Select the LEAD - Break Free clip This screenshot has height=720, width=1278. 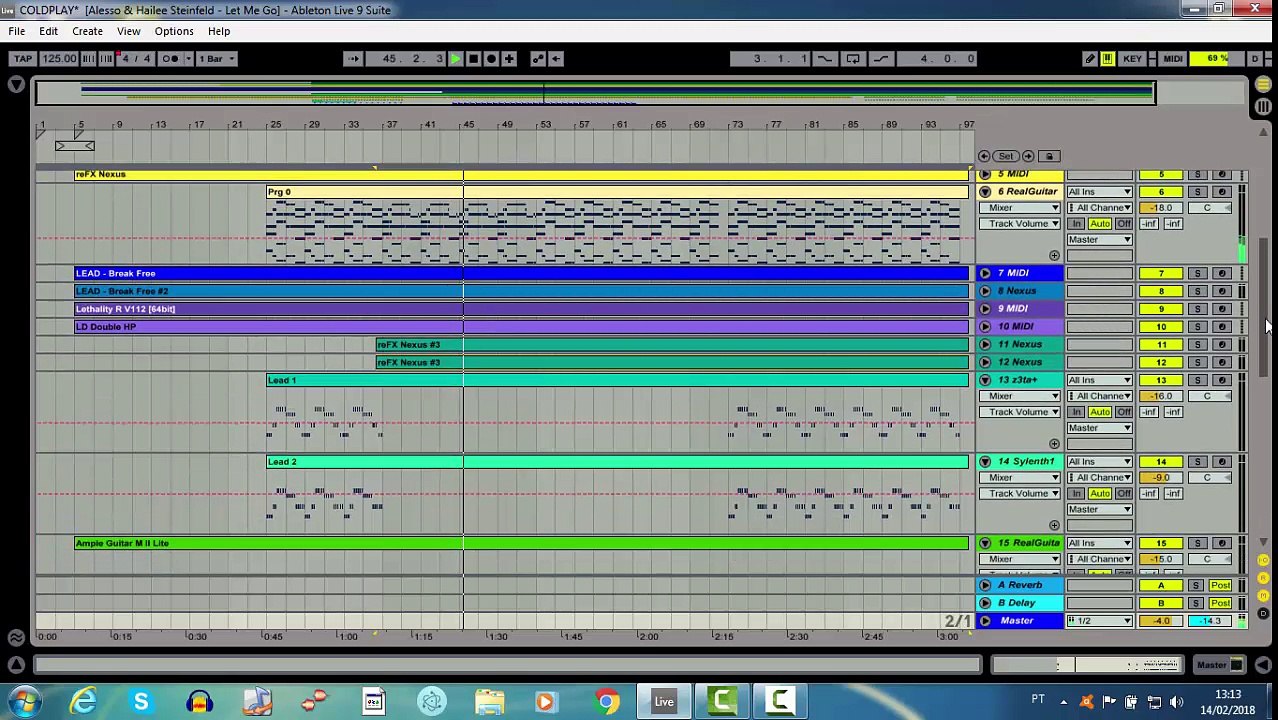tap(521, 273)
